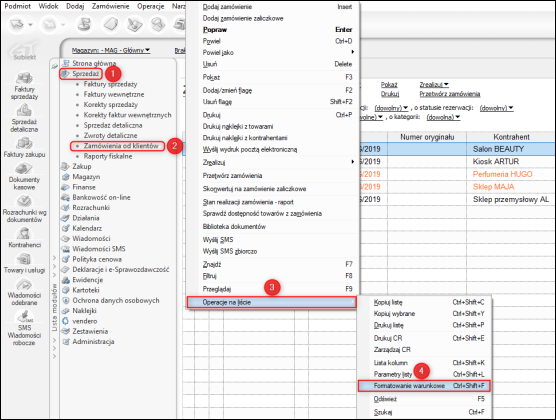Viewport: 556px width, 420px height.
Task: Select Formatowanie warunkowe in submenu
Action: [x=424, y=386]
